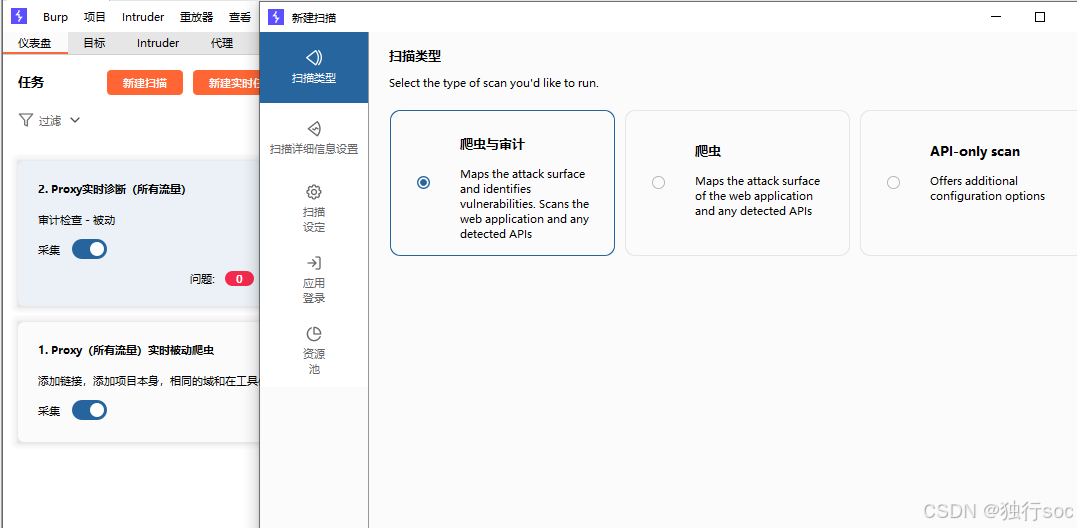
Task: Click the 过滤 label text
Action: pyautogui.click(x=49, y=121)
